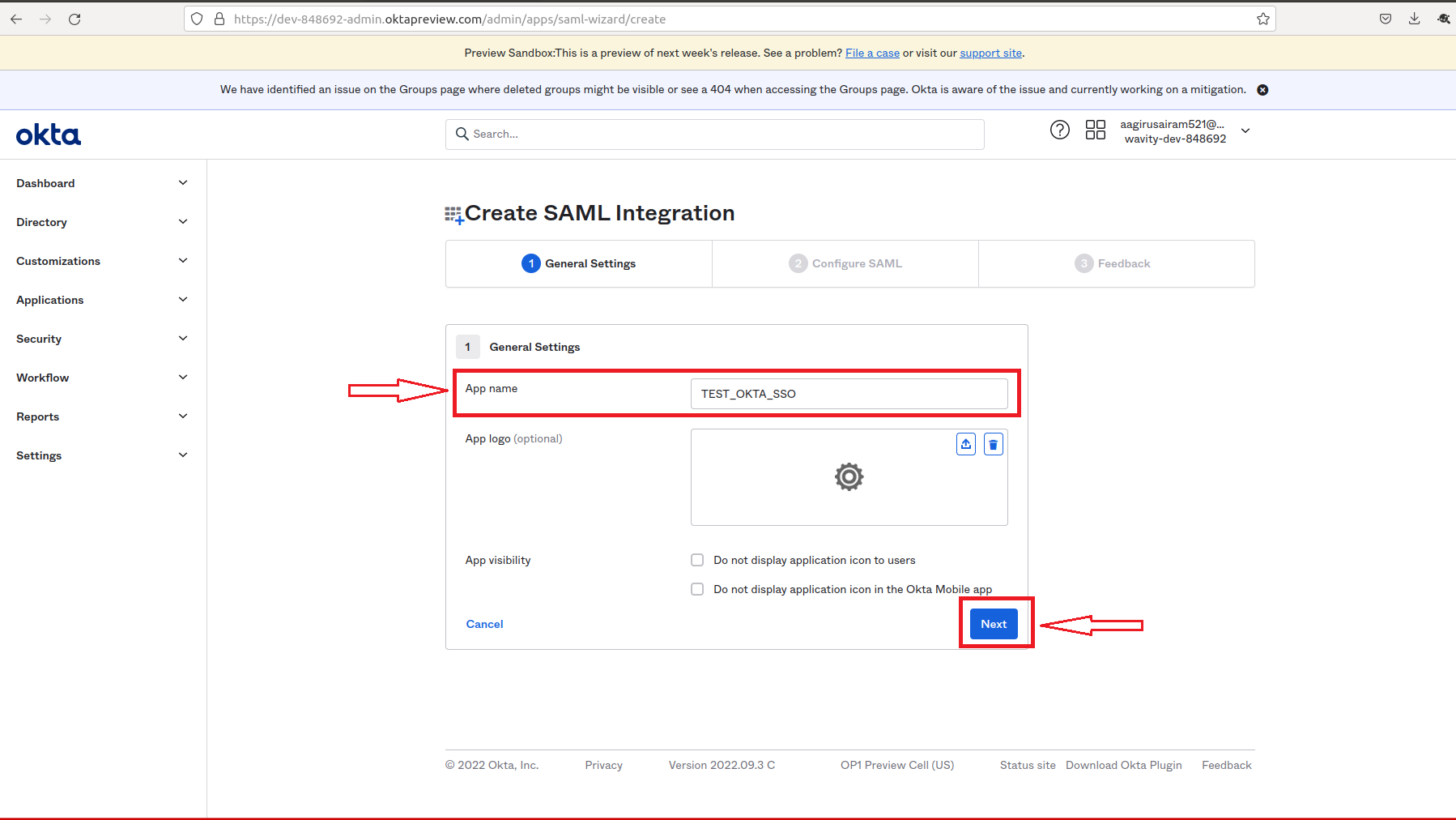The image size is (1456, 820).
Task: Expand the account menu chevron
Action: (x=1245, y=130)
